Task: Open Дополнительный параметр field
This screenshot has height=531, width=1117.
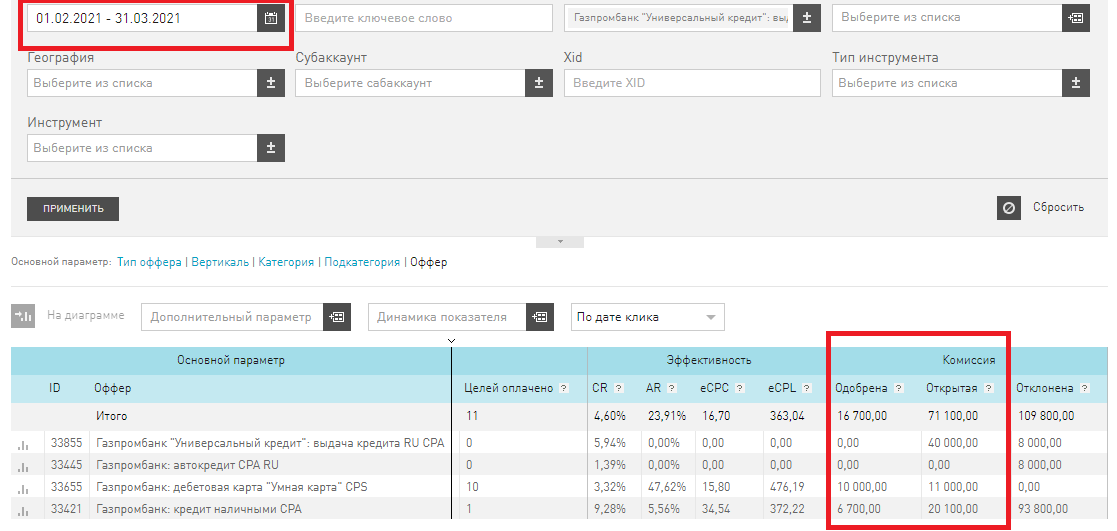Action: pyautogui.click(x=233, y=317)
